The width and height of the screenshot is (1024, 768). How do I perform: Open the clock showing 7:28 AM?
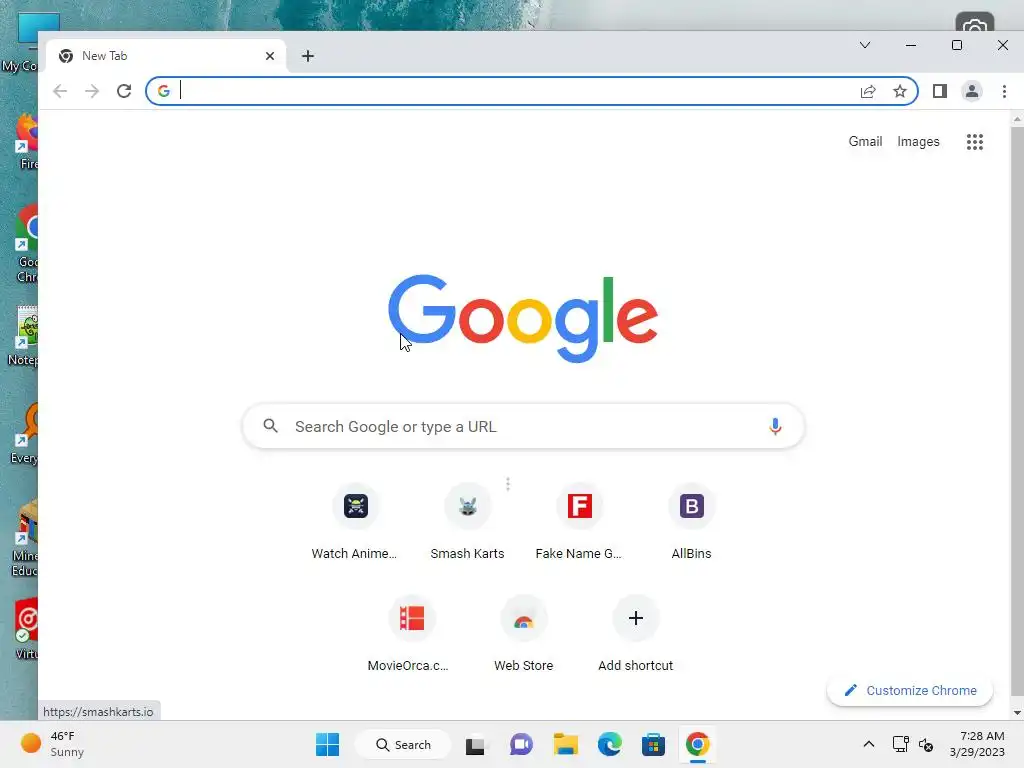pyautogui.click(x=977, y=744)
